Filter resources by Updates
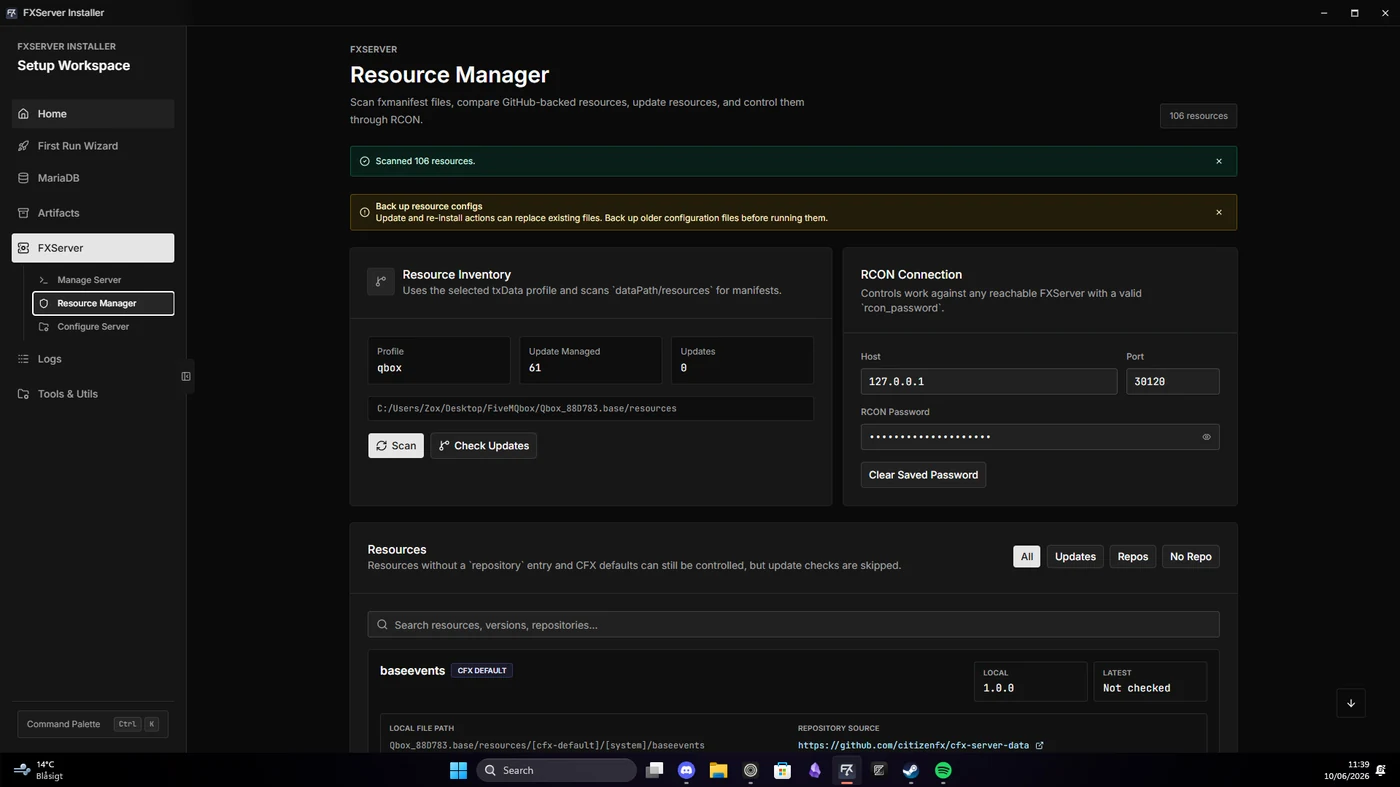The height and width of the screenshot is (787, 1400). click(1075, 557)
